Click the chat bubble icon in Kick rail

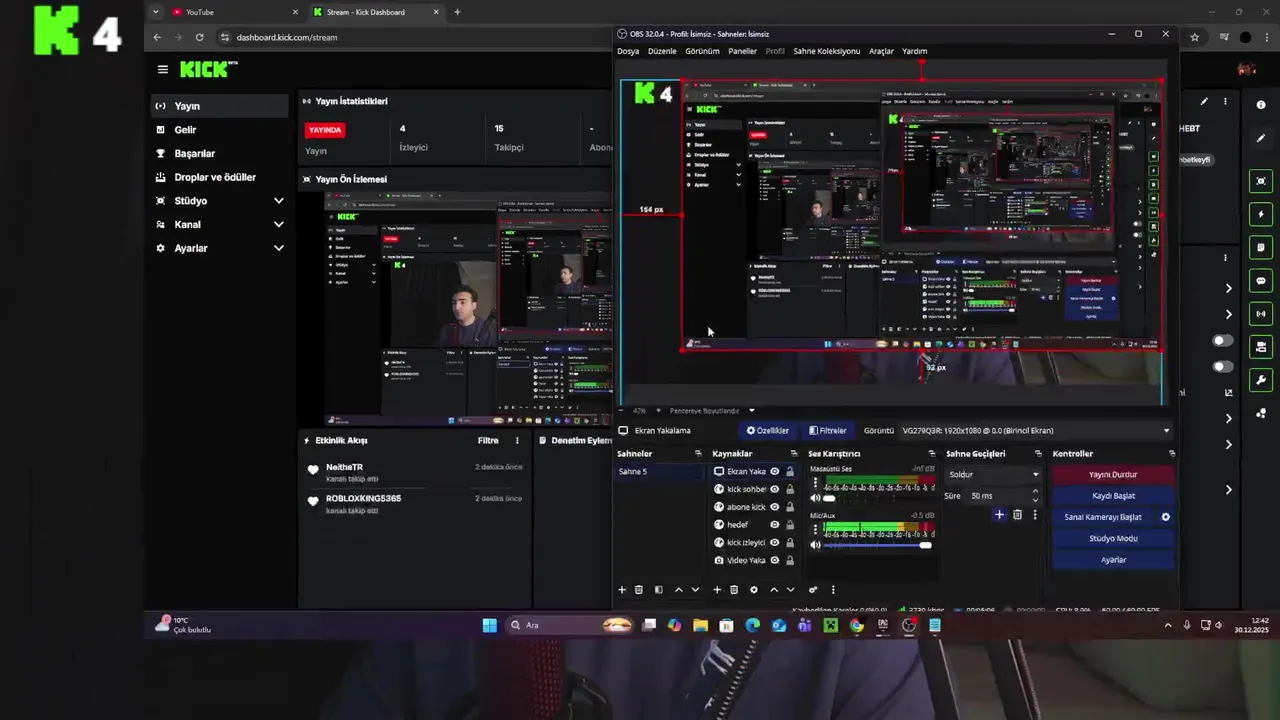click(x=1261, y=280)
